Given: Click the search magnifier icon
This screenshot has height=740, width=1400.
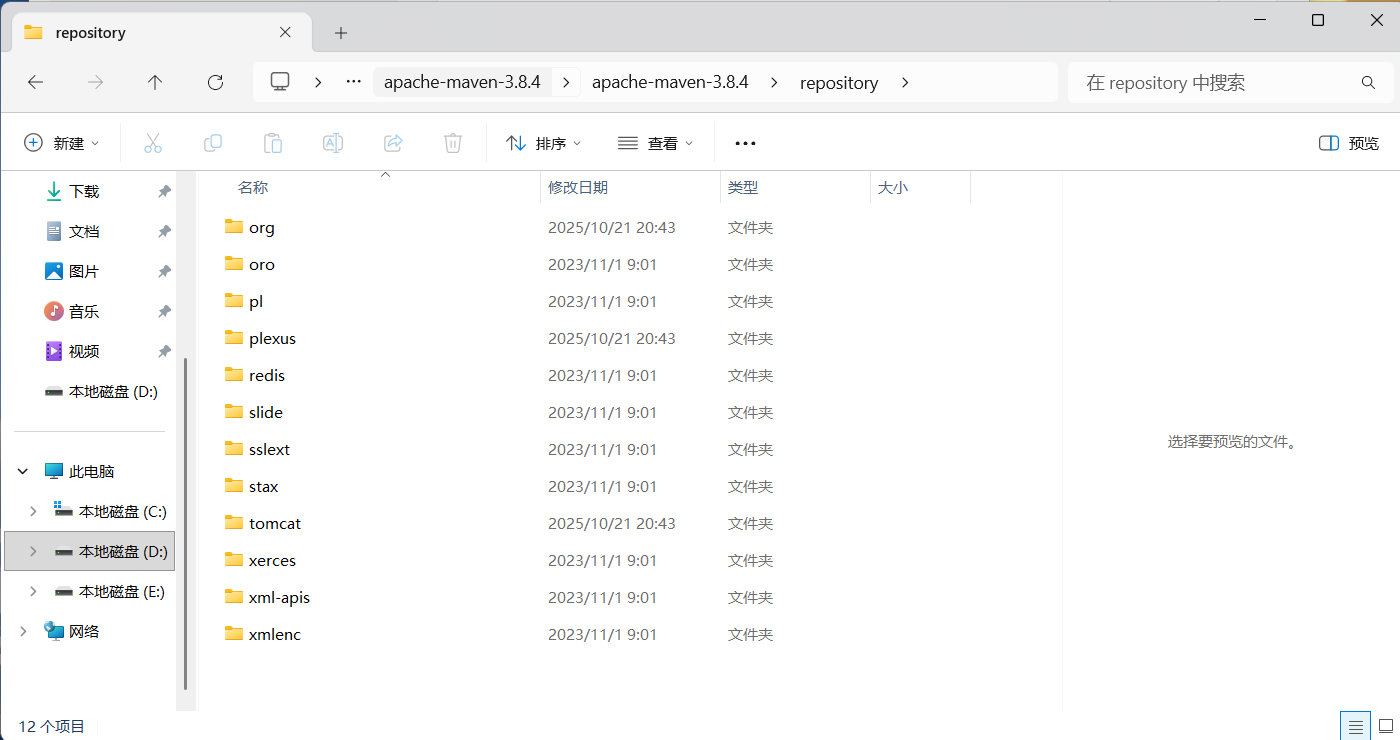Looking at the screenshot, I should [1369, 83].
